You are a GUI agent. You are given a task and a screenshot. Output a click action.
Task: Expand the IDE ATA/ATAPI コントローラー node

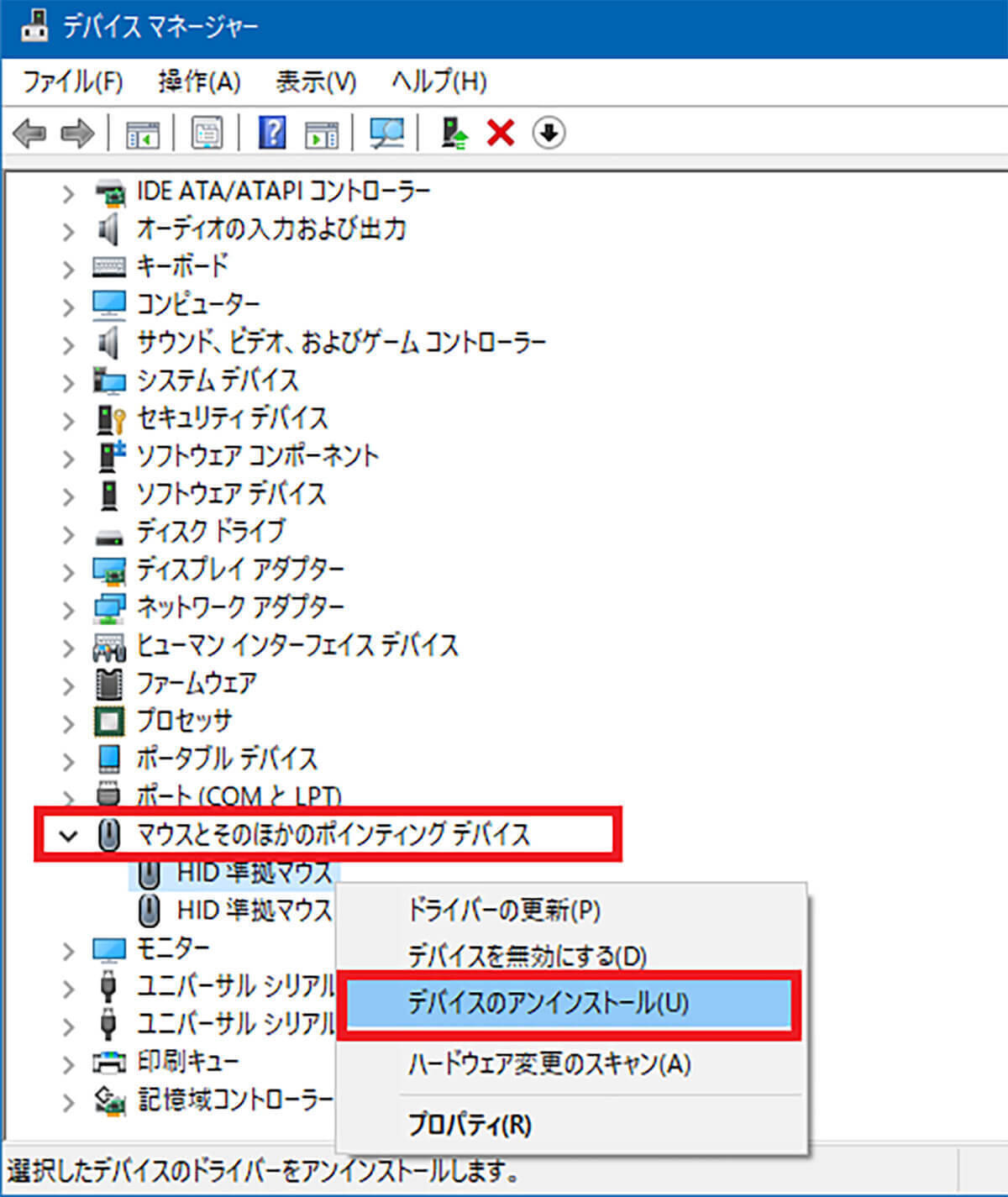tap(69, 194)
